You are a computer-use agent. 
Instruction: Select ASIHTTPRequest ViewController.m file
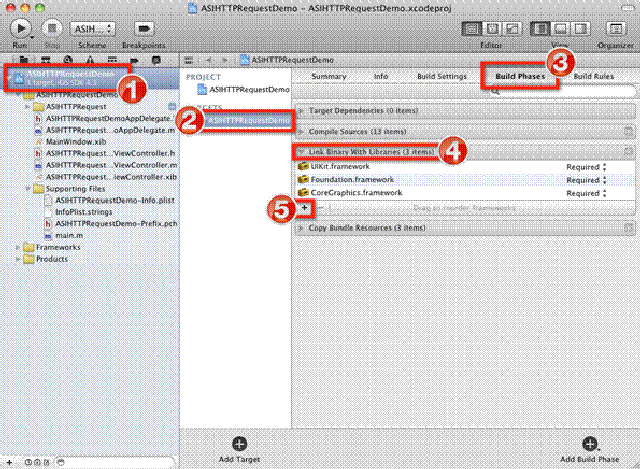pos(106,165)
